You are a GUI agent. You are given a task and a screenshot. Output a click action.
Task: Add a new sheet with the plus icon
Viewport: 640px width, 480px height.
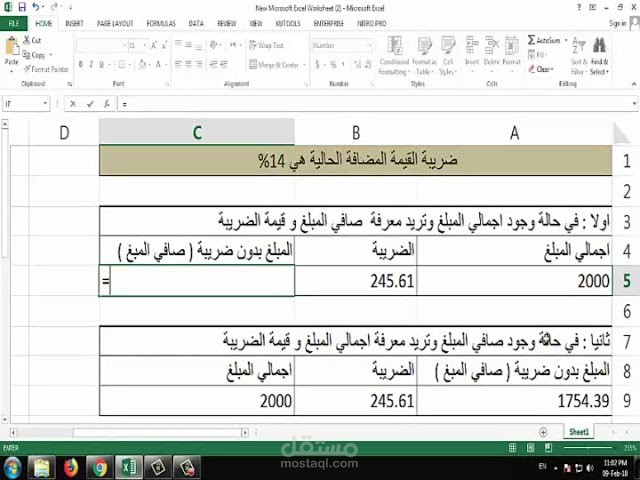(543, 432)
